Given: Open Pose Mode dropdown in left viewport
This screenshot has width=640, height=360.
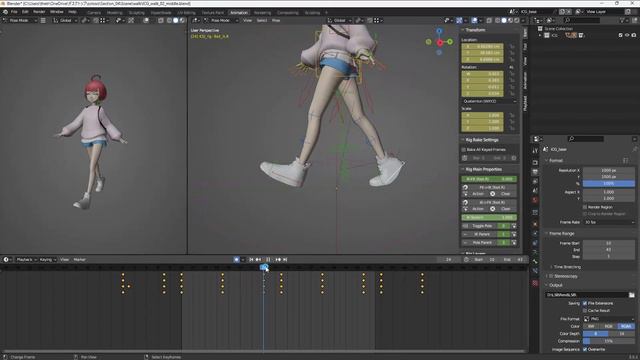Looking at the screenshot, I should pyautogui.click(x=20, y=20).
